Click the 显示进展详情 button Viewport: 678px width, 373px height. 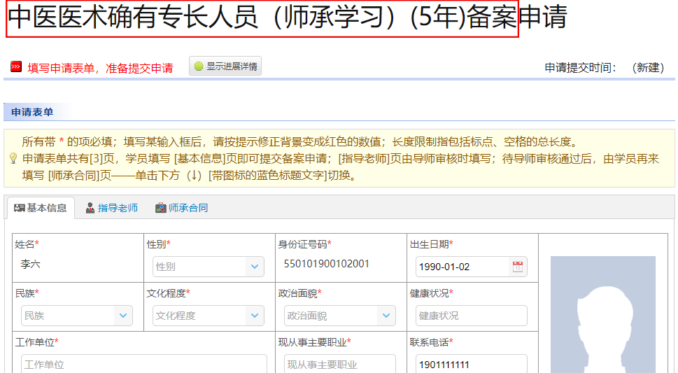225,66
